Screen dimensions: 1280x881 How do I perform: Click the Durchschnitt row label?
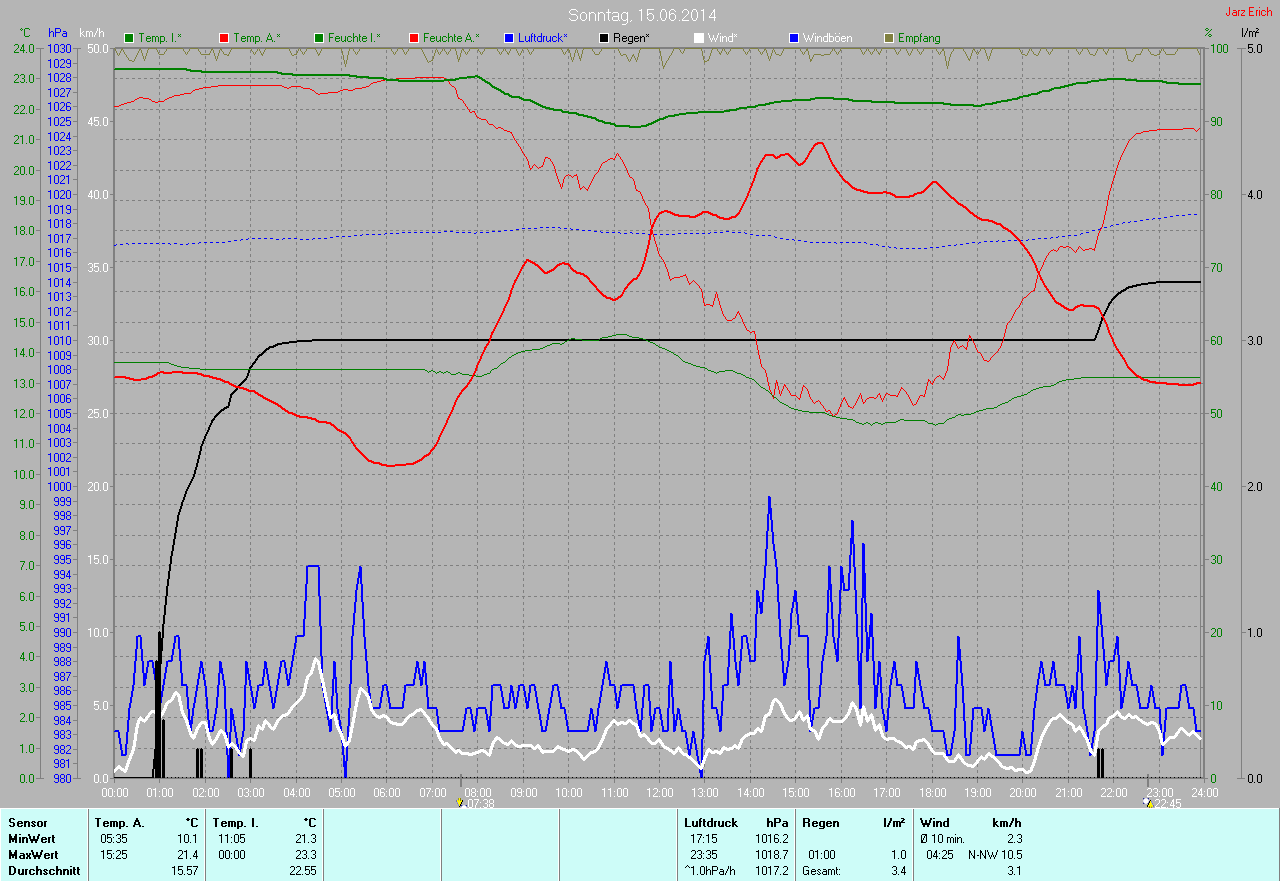click(44, 871)
